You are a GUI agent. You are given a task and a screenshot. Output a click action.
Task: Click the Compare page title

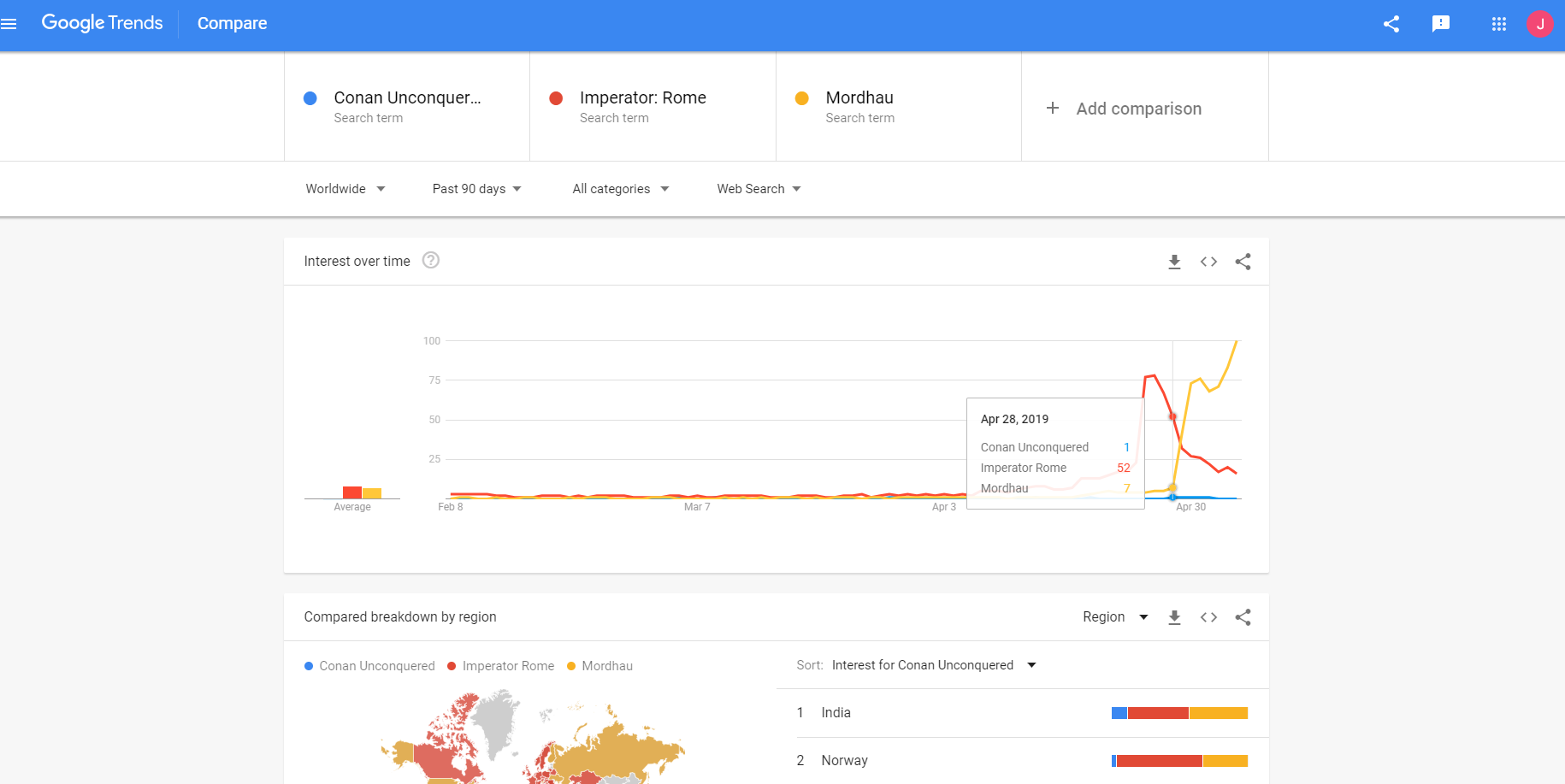(x=232, y=23)
